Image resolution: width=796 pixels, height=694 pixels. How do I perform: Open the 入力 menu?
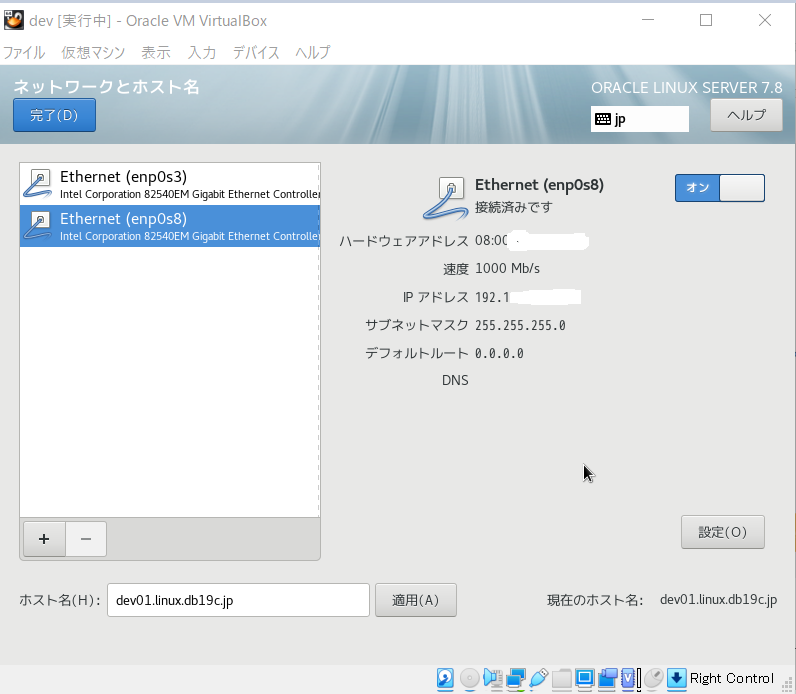click(202, 52)
